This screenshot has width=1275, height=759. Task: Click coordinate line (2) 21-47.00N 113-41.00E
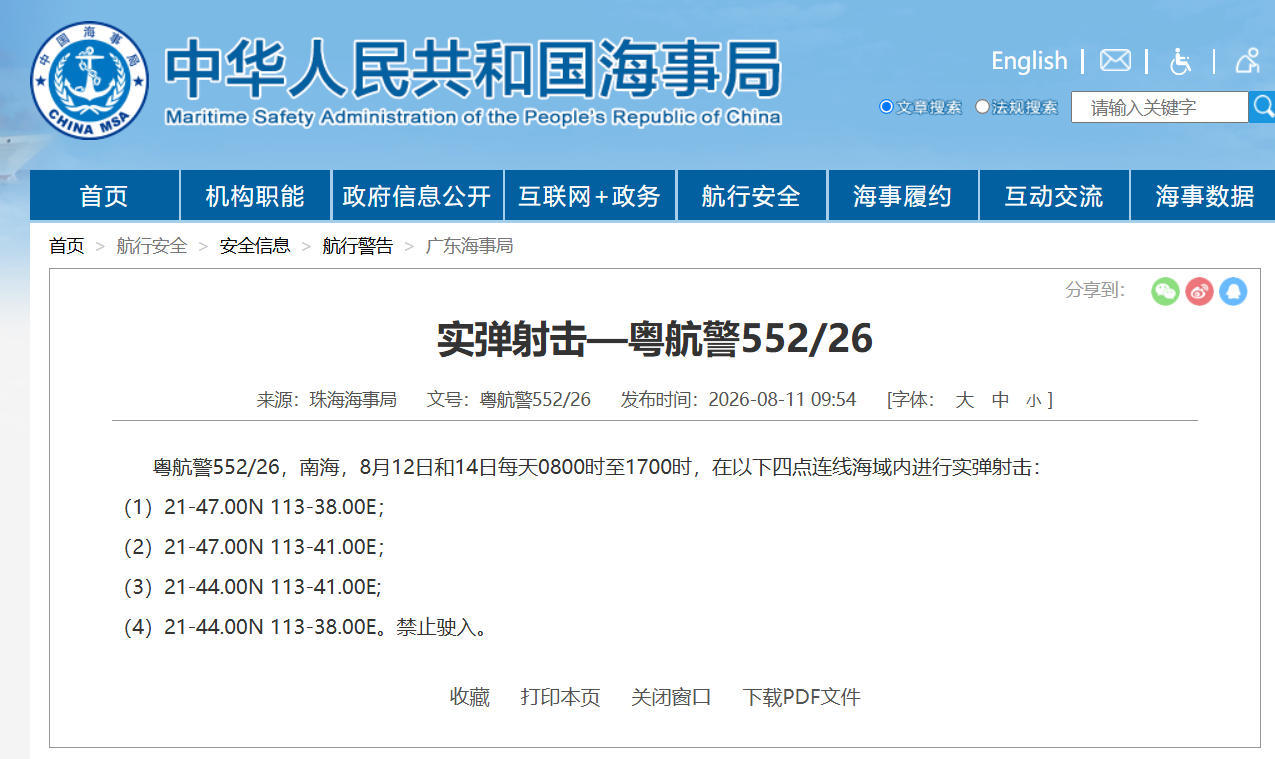pos(254,547)
